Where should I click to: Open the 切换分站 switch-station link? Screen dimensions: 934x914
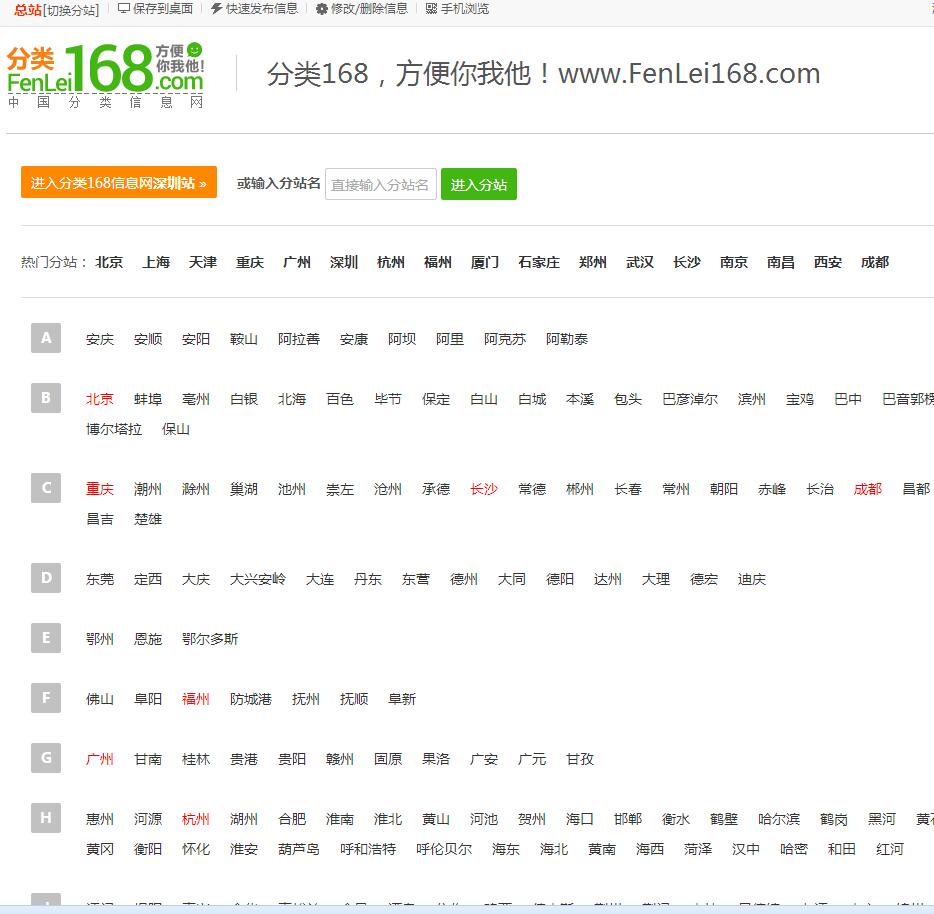[71, 10]
